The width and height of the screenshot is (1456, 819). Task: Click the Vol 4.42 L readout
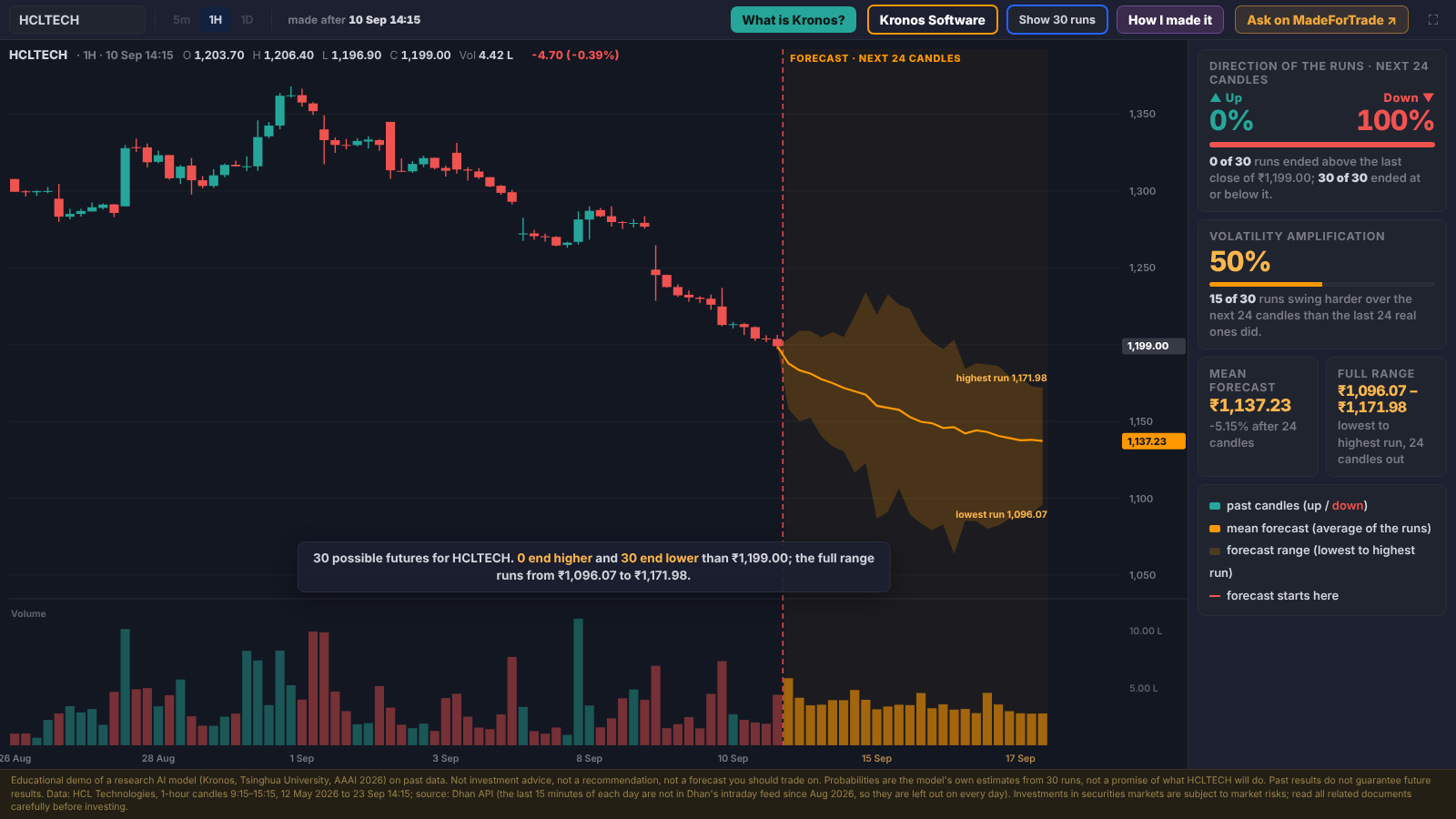coord(486,56)
